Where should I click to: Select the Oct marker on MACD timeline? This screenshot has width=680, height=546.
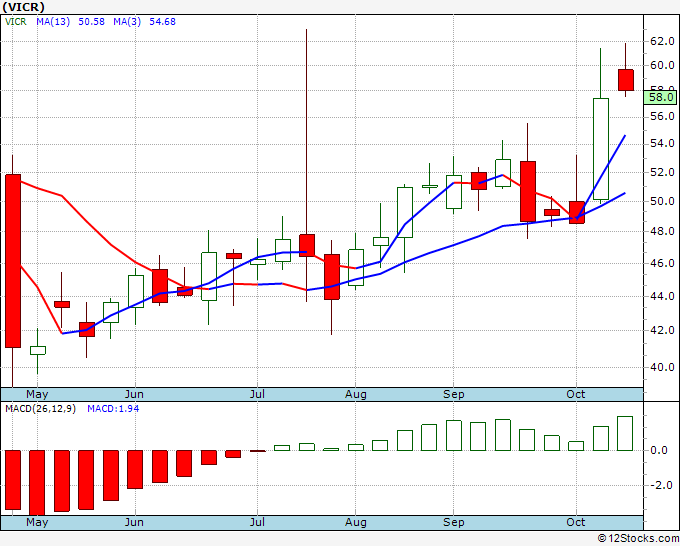(x=576, y=522)
